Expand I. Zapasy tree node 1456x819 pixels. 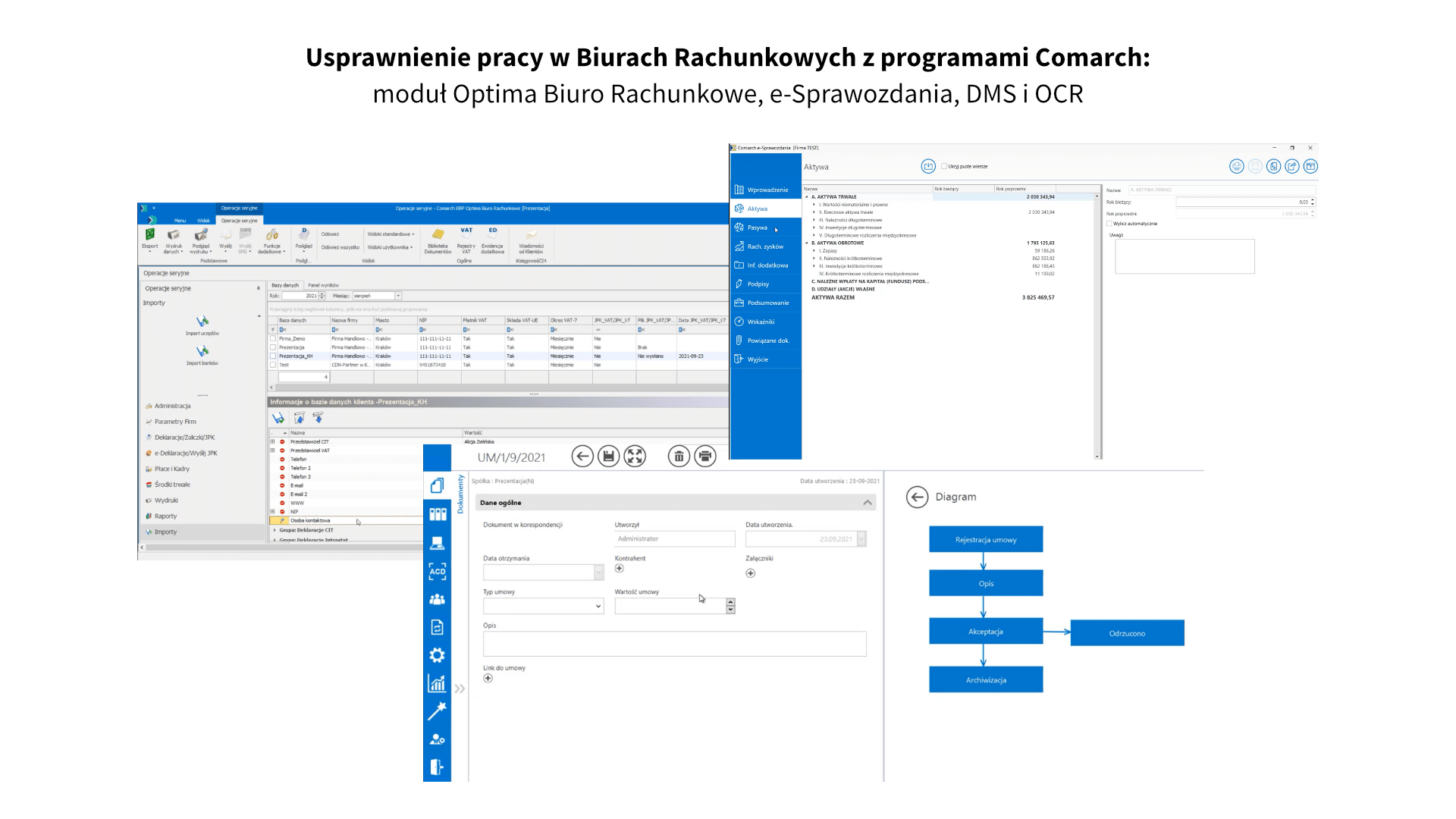point(814,251)
